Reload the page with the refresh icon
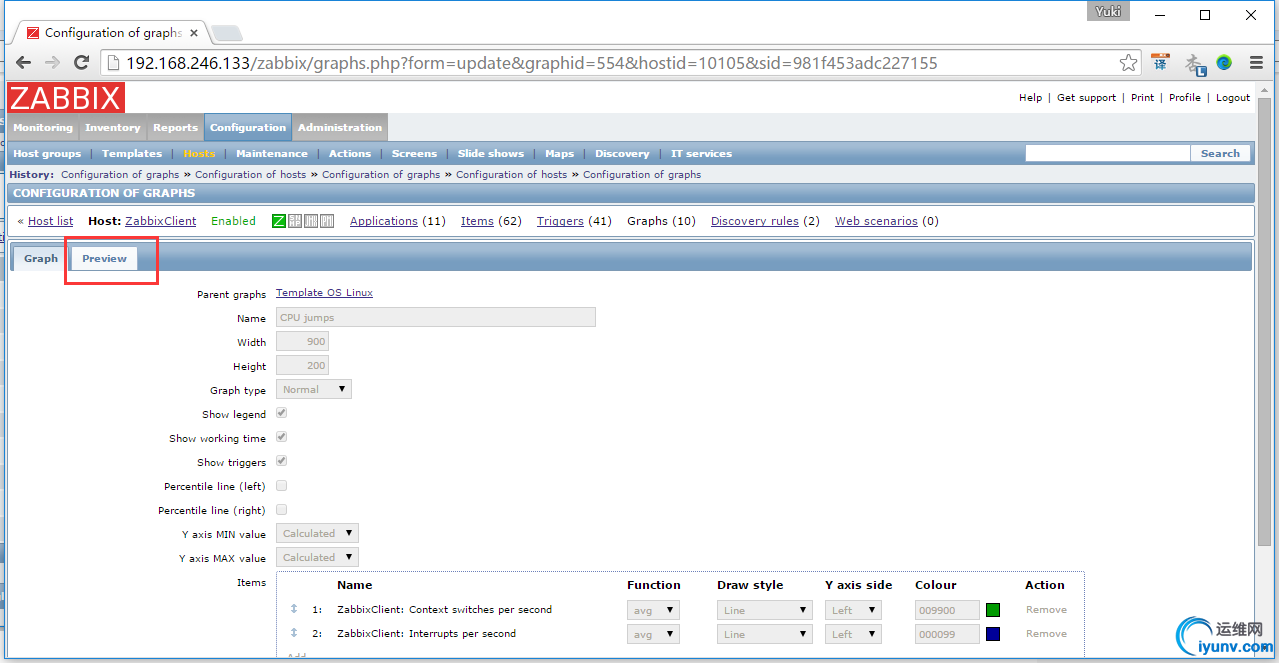The image size is (1279, 663). coord(82,63)
